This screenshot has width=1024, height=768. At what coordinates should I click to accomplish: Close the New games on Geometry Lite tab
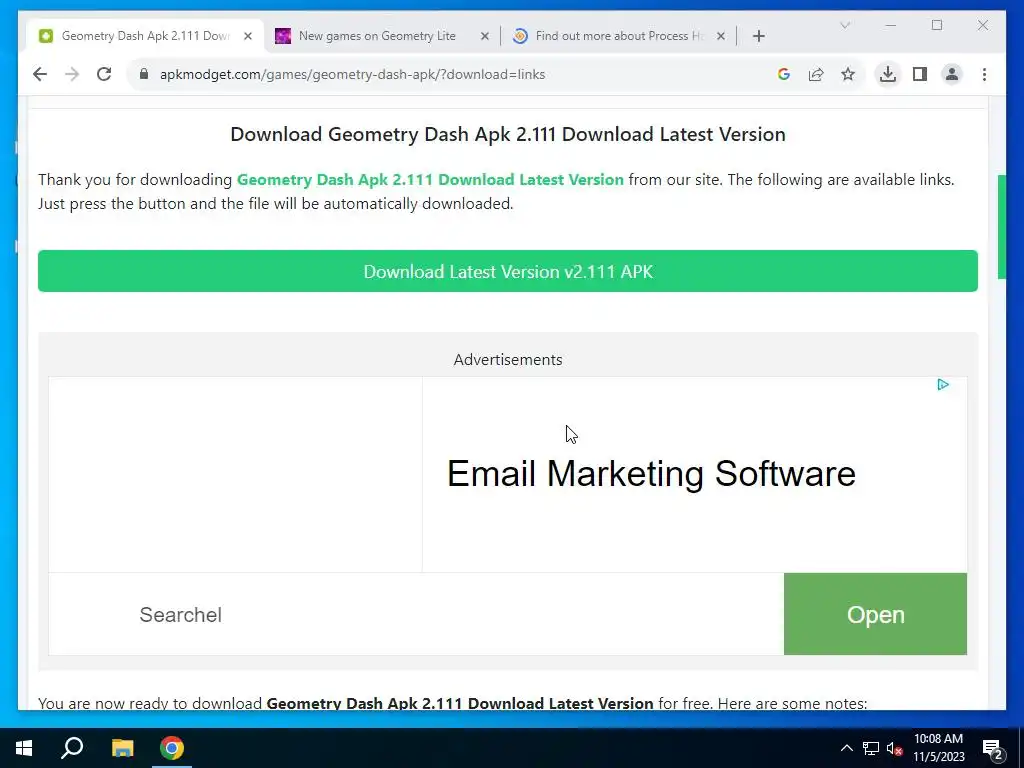coord(485,36)
